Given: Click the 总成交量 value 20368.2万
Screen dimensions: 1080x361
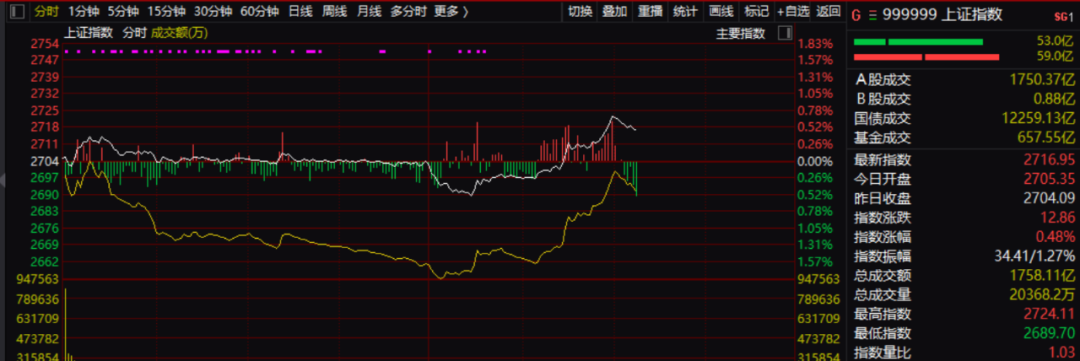Looking at the screenshot, I should point(1041,296).
